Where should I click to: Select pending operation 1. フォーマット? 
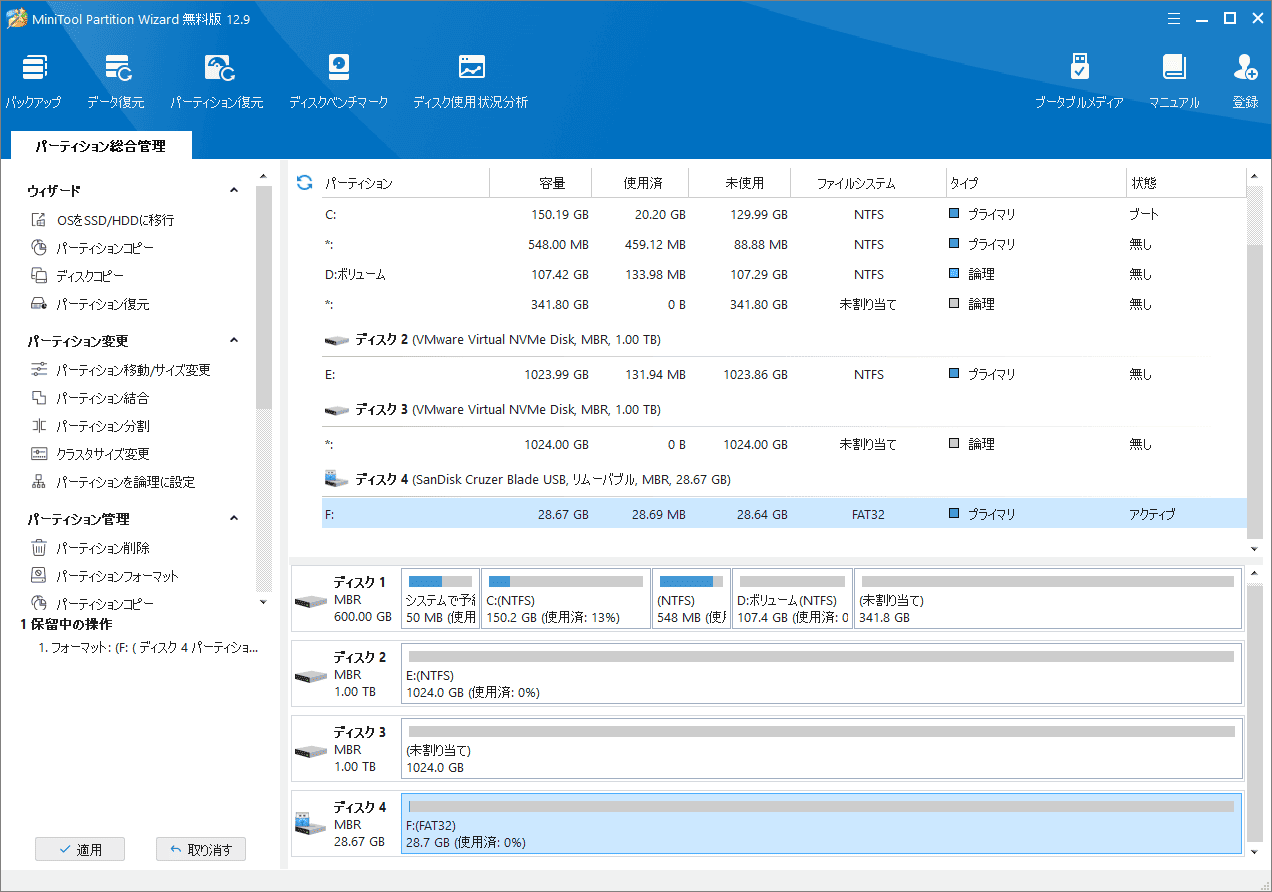(148, 648)
